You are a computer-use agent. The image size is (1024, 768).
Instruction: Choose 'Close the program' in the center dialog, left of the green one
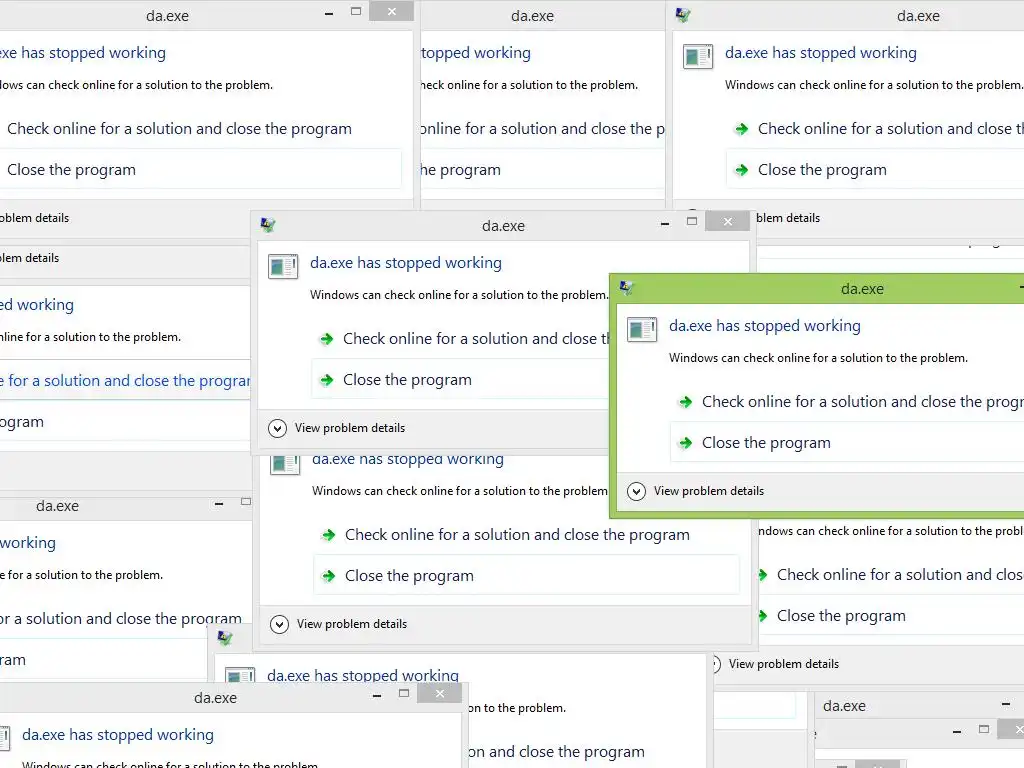pyautogui.click(x=461, y=379)
